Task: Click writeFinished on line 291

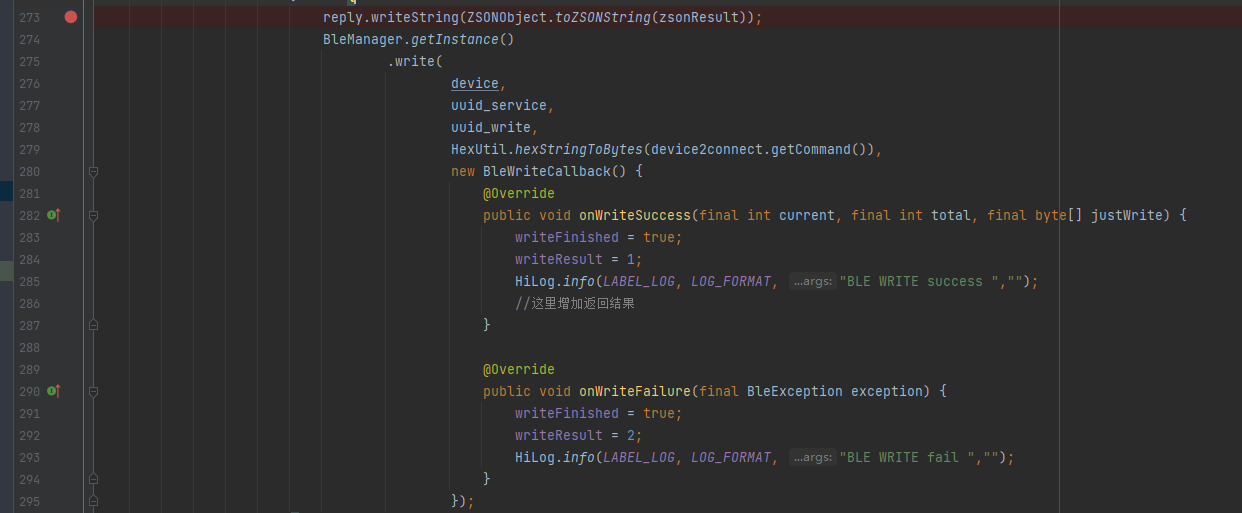Action: click(567, 413)
